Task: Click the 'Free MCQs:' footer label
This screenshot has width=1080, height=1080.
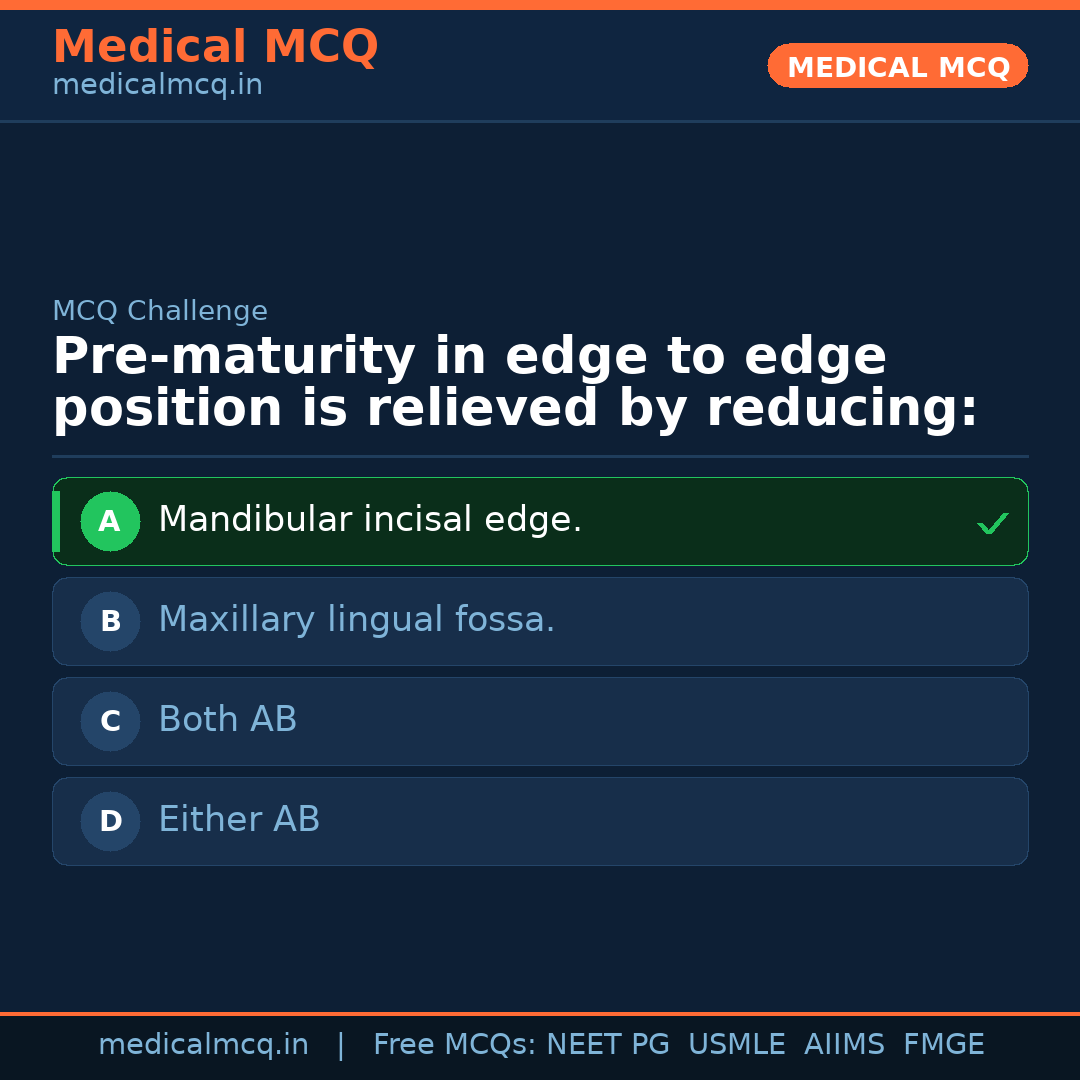Action: [455, 1045]
